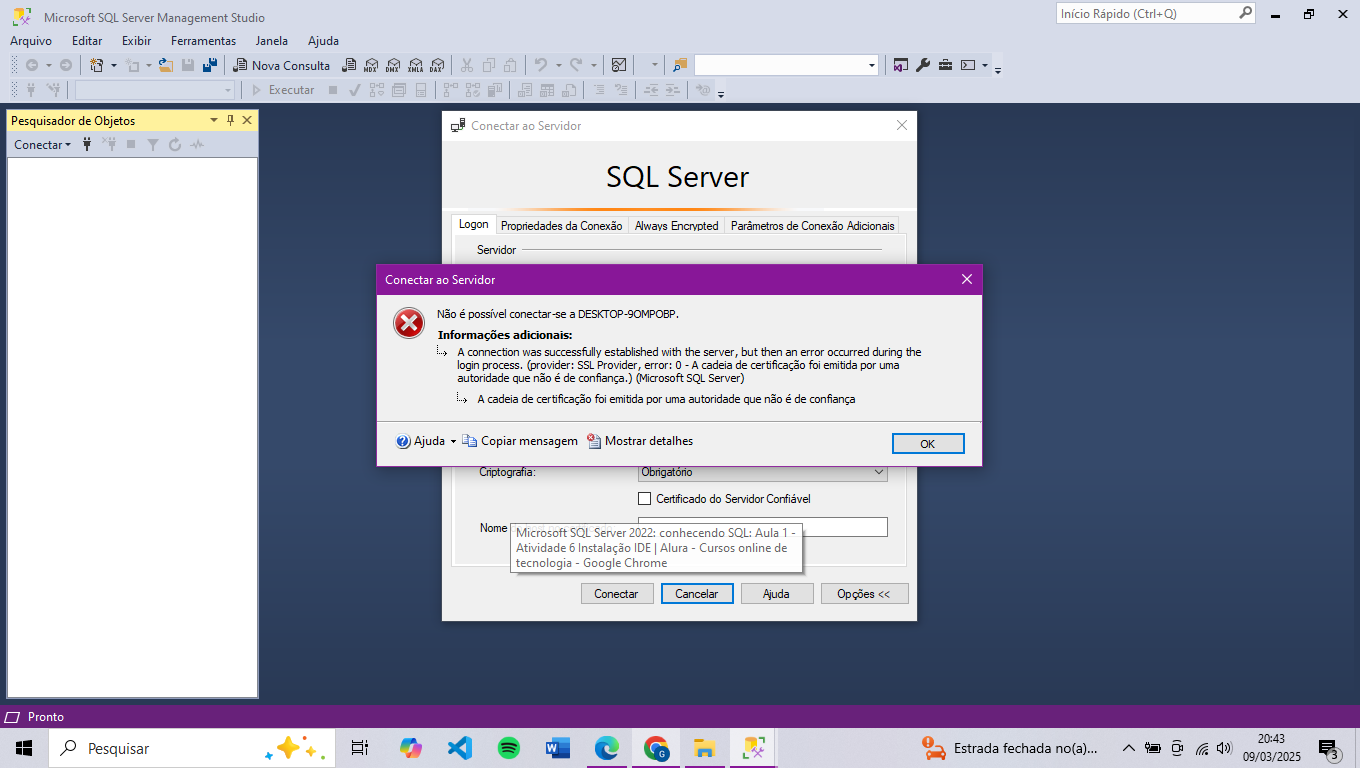Open the Criptografia dropdown set to Obrigatório

762,472
